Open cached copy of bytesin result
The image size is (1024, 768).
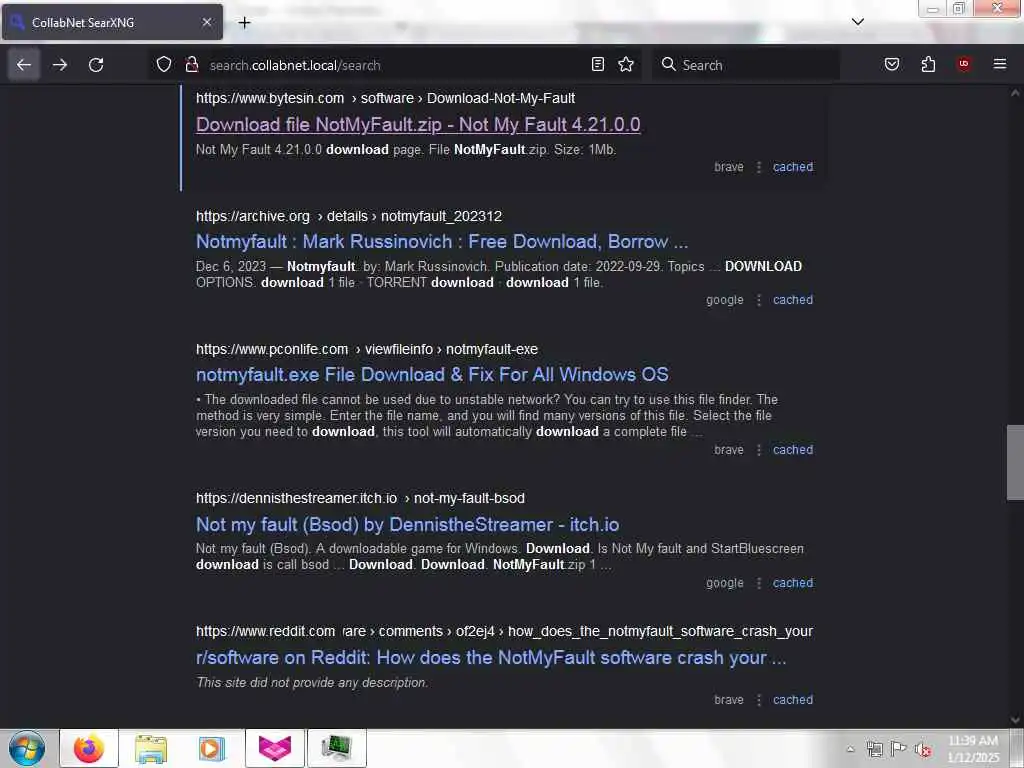793,167
